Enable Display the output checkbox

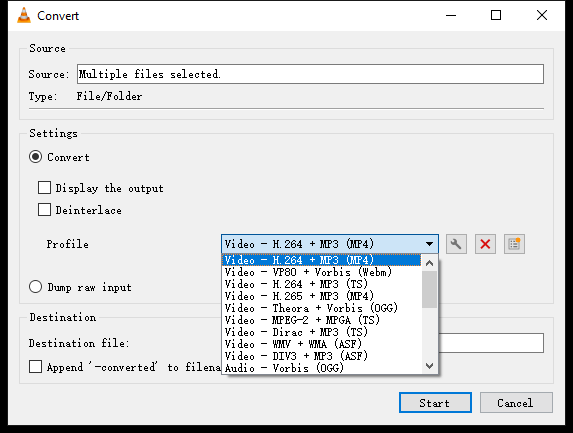(x=44, y=188)
